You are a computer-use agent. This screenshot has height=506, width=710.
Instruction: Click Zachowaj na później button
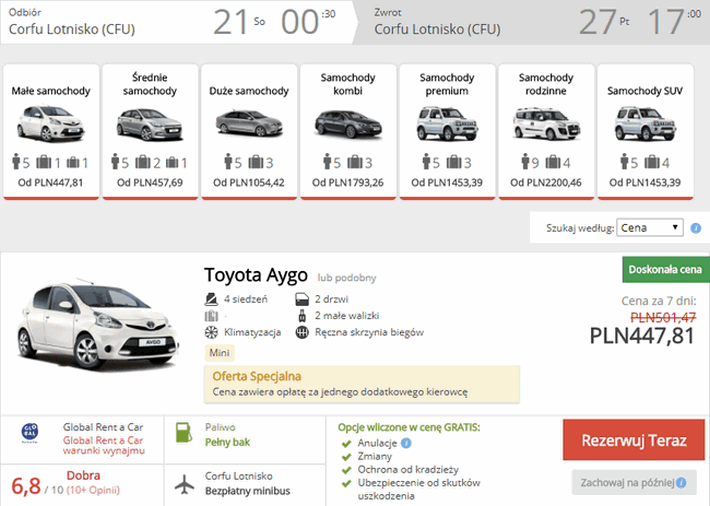click(634, 482)
